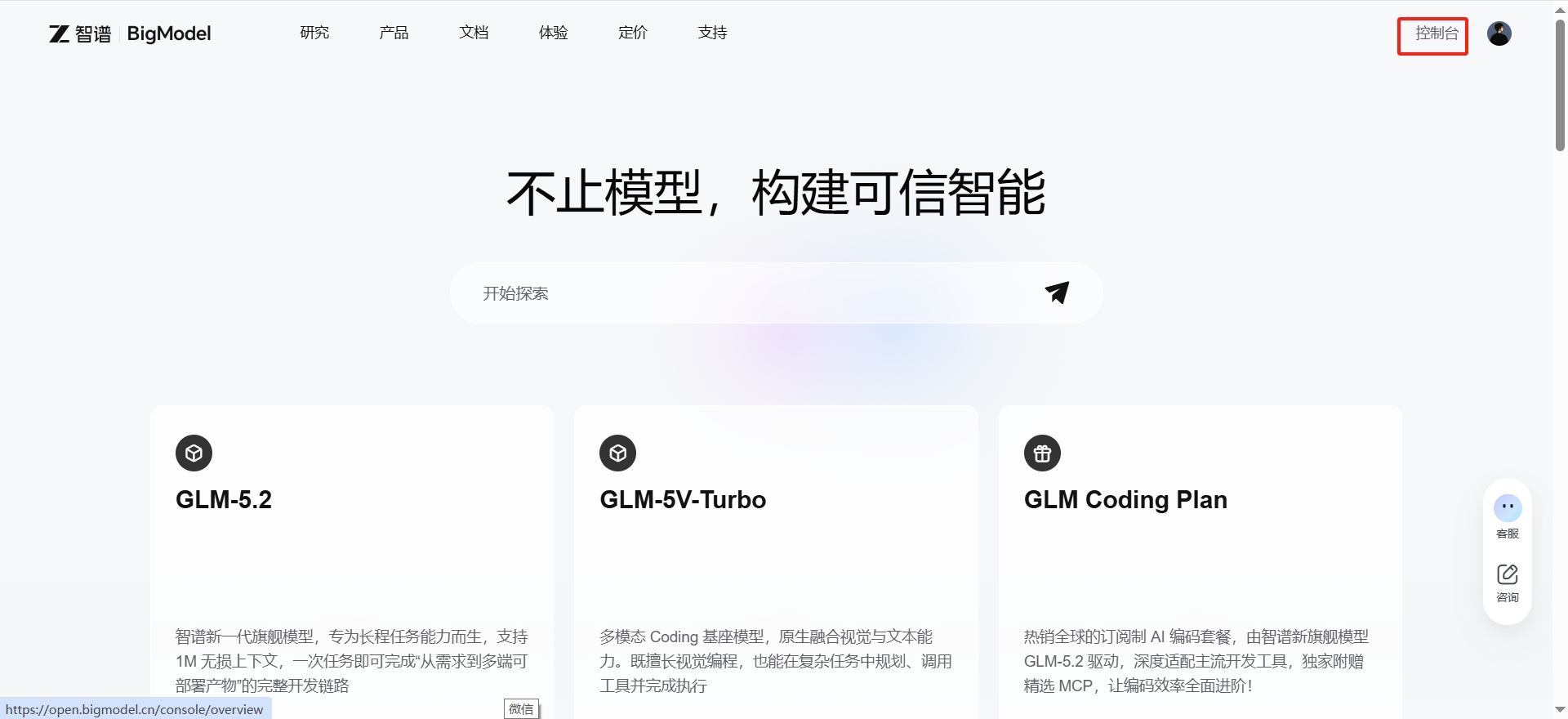Click the GLM-5.2 description starting 智谱新一代旗舰模型
1568x719 pixels.
pyautogui.click(x=352, y=661)
